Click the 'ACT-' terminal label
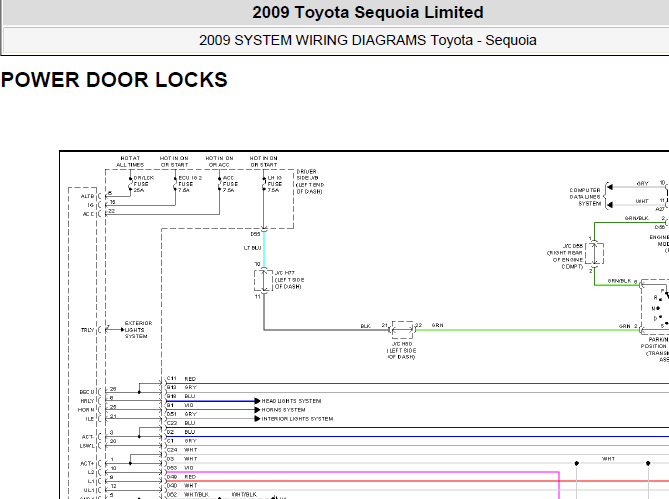 pos(87,437)
